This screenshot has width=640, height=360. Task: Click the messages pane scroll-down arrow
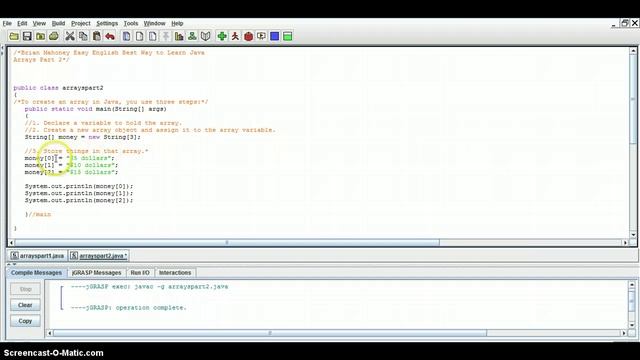(x=632, y=325)
